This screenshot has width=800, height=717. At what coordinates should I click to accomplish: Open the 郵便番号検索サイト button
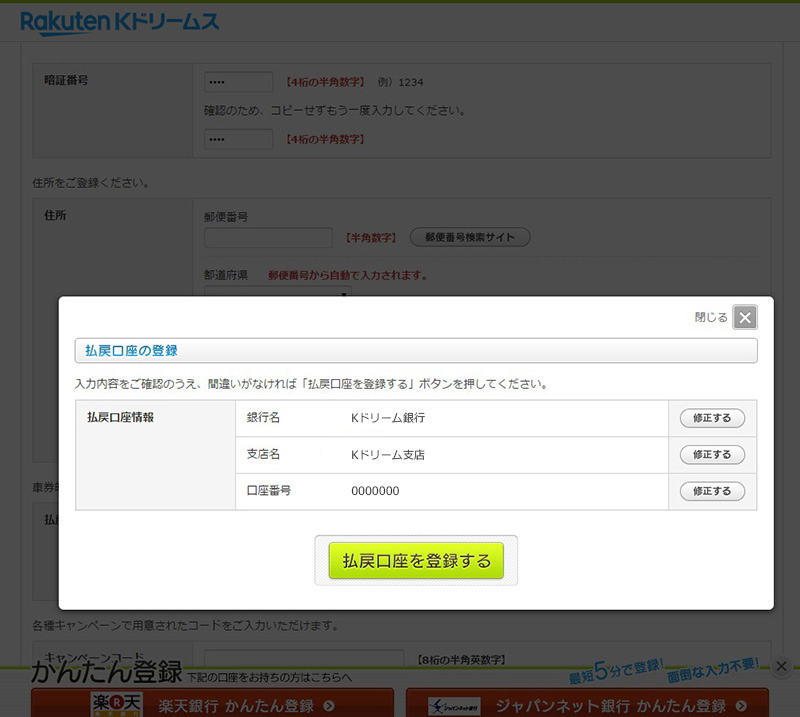tap(470, 237)
